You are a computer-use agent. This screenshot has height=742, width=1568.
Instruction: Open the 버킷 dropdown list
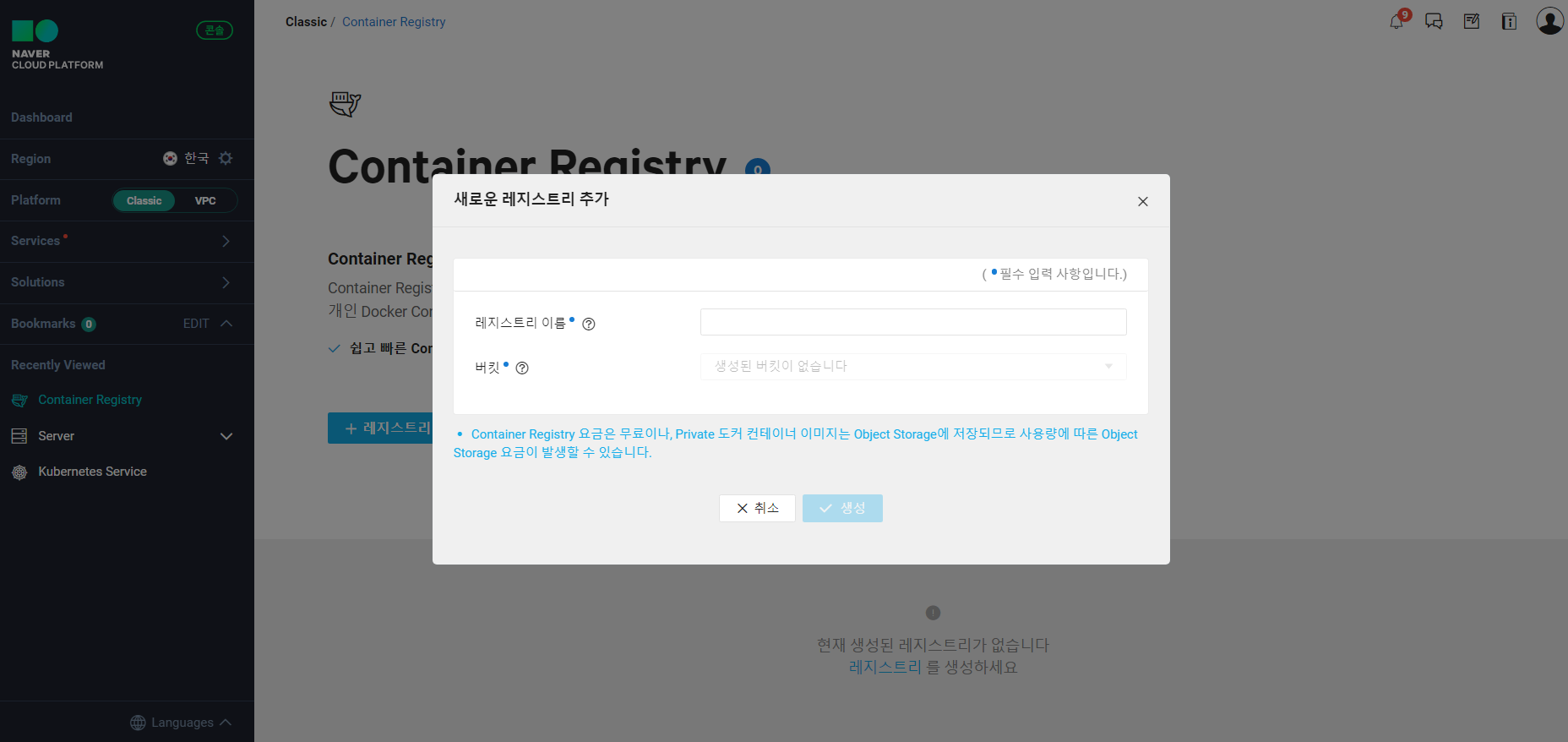click(913, 367)
